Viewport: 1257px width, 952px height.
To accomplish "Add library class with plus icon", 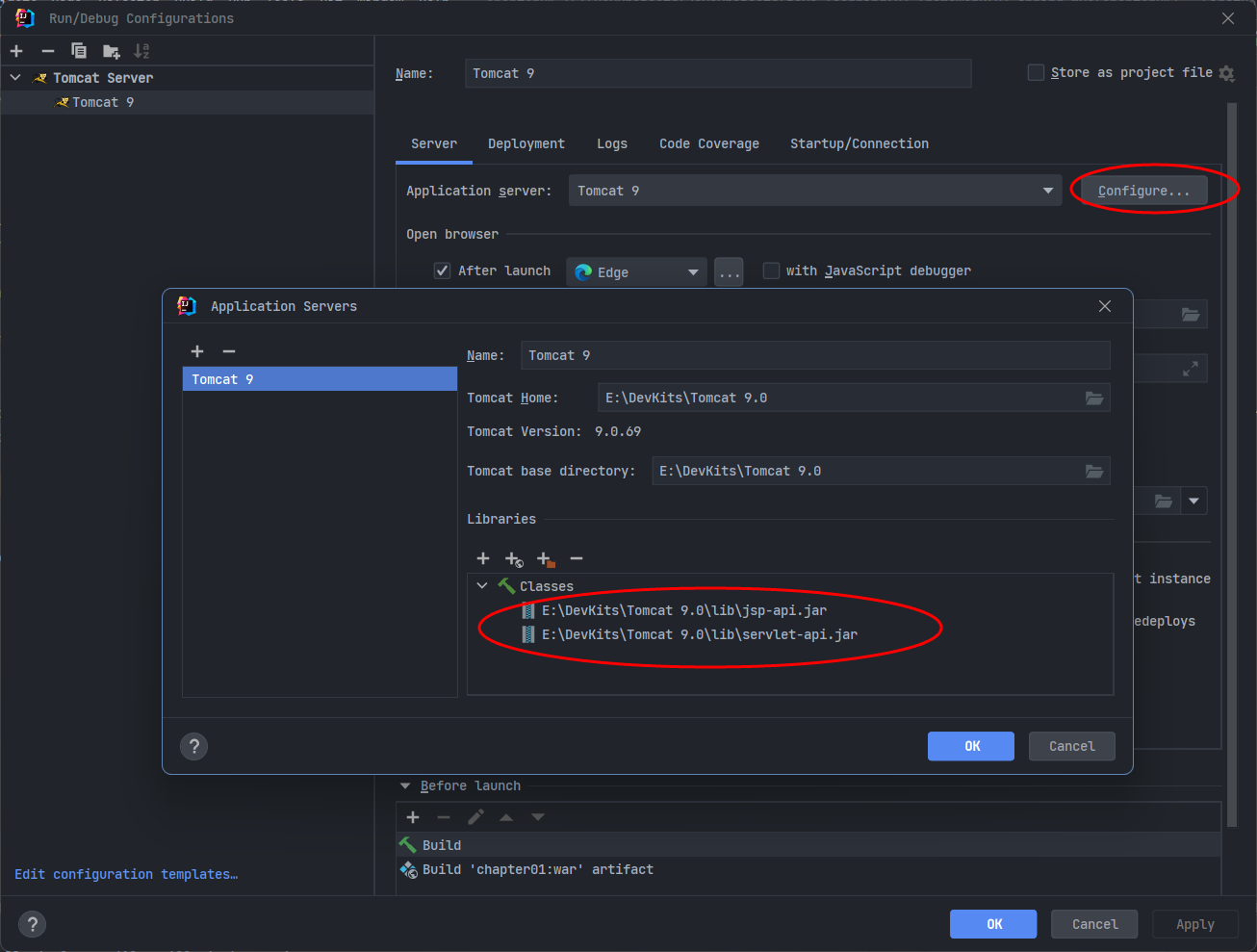I will coord(483,558).
